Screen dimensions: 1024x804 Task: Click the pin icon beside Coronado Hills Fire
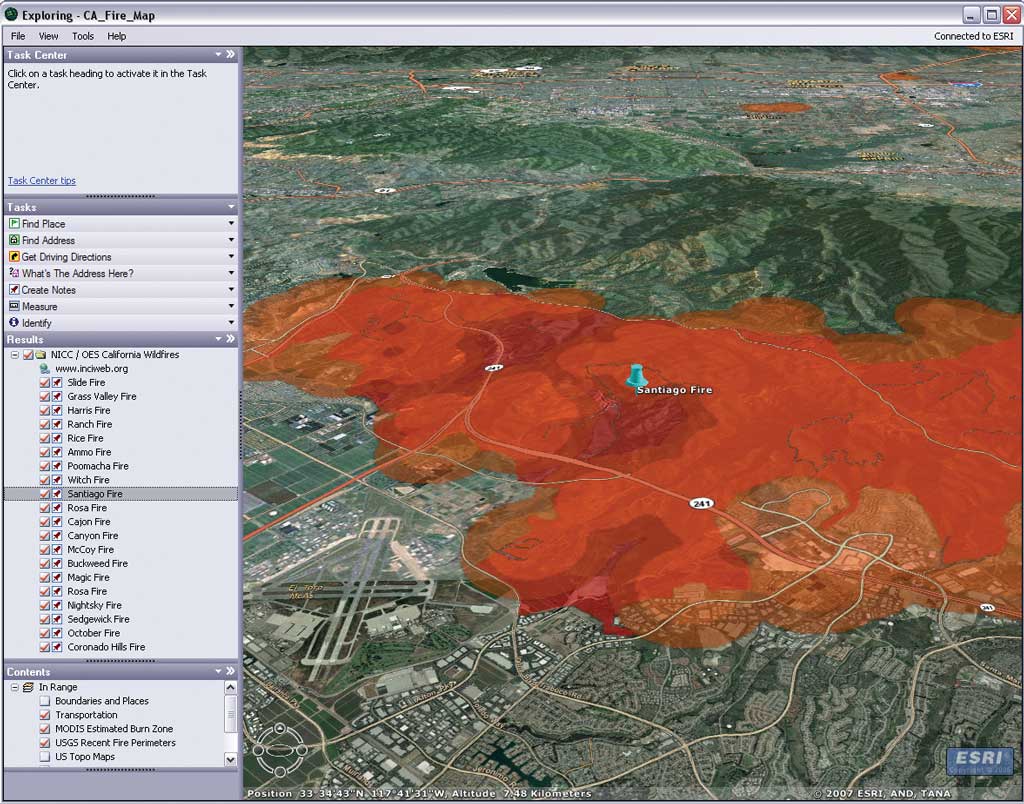click(57, 647)
